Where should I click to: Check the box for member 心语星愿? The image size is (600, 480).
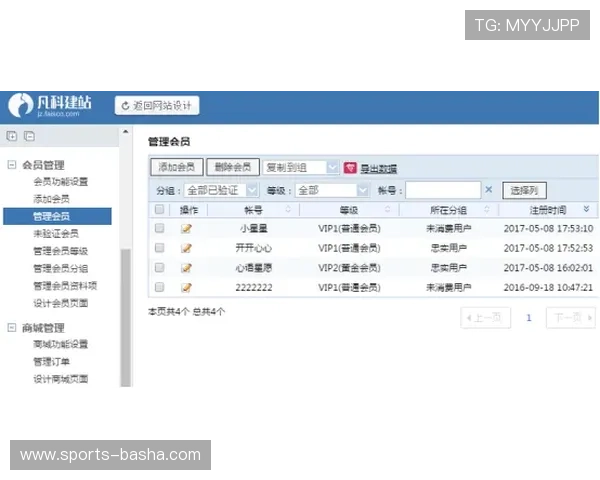click(160, 267)
